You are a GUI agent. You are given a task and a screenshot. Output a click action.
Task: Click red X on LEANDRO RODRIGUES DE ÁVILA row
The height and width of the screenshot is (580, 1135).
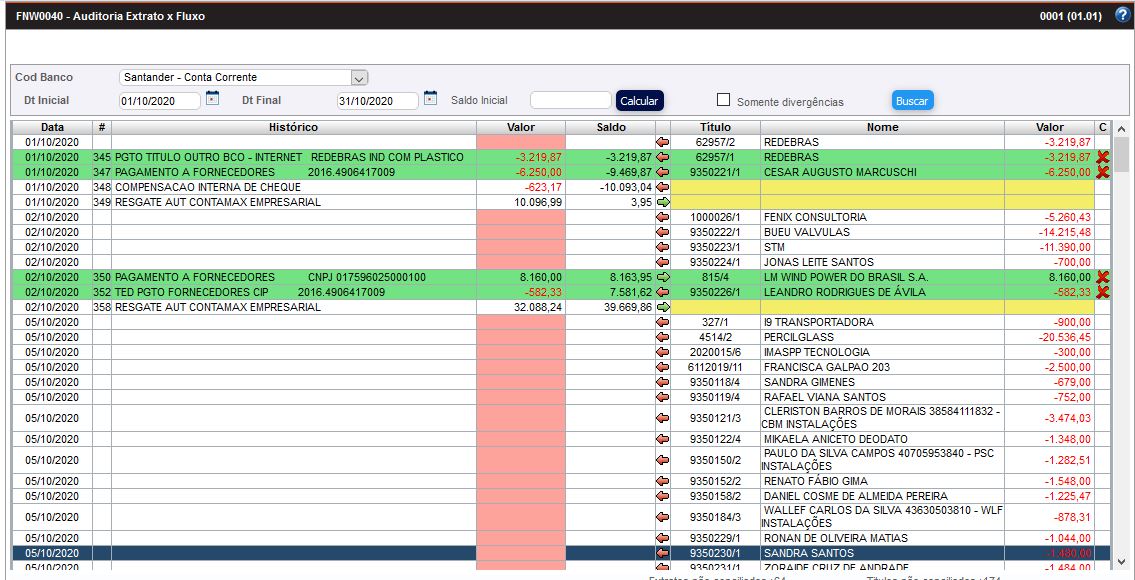(x=1103, y=292)
